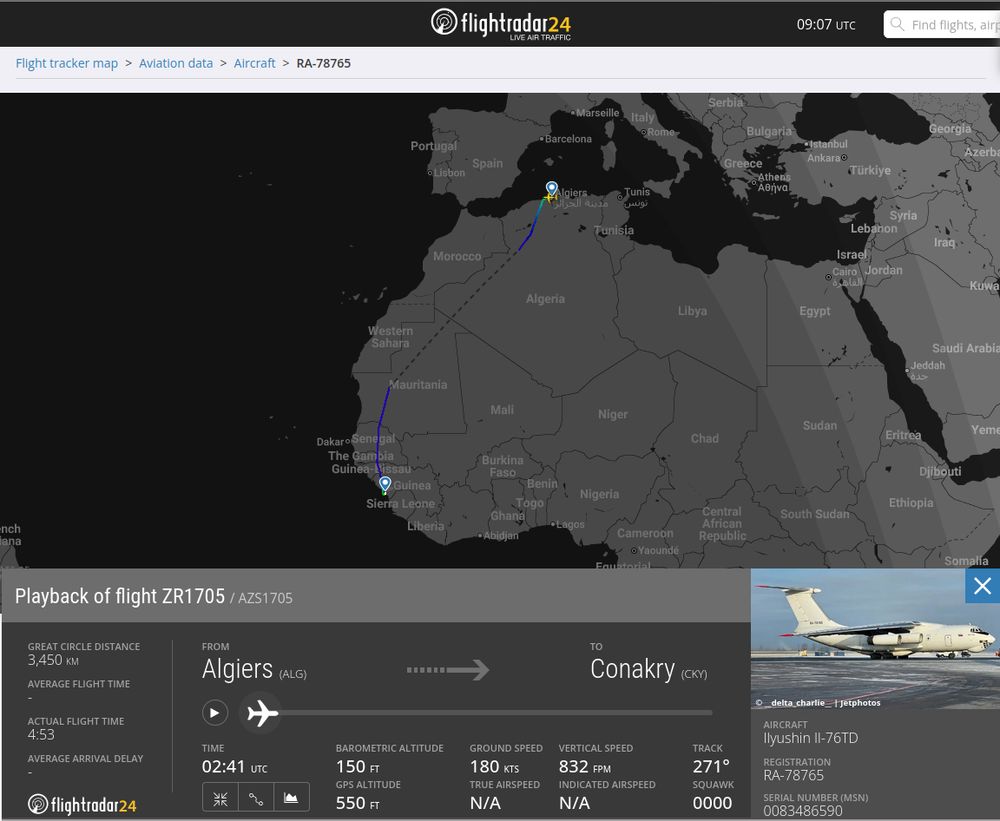Screen dimensions: 1000x821
Task: Click the airplane playback slider handle
Action: [262, 713]
